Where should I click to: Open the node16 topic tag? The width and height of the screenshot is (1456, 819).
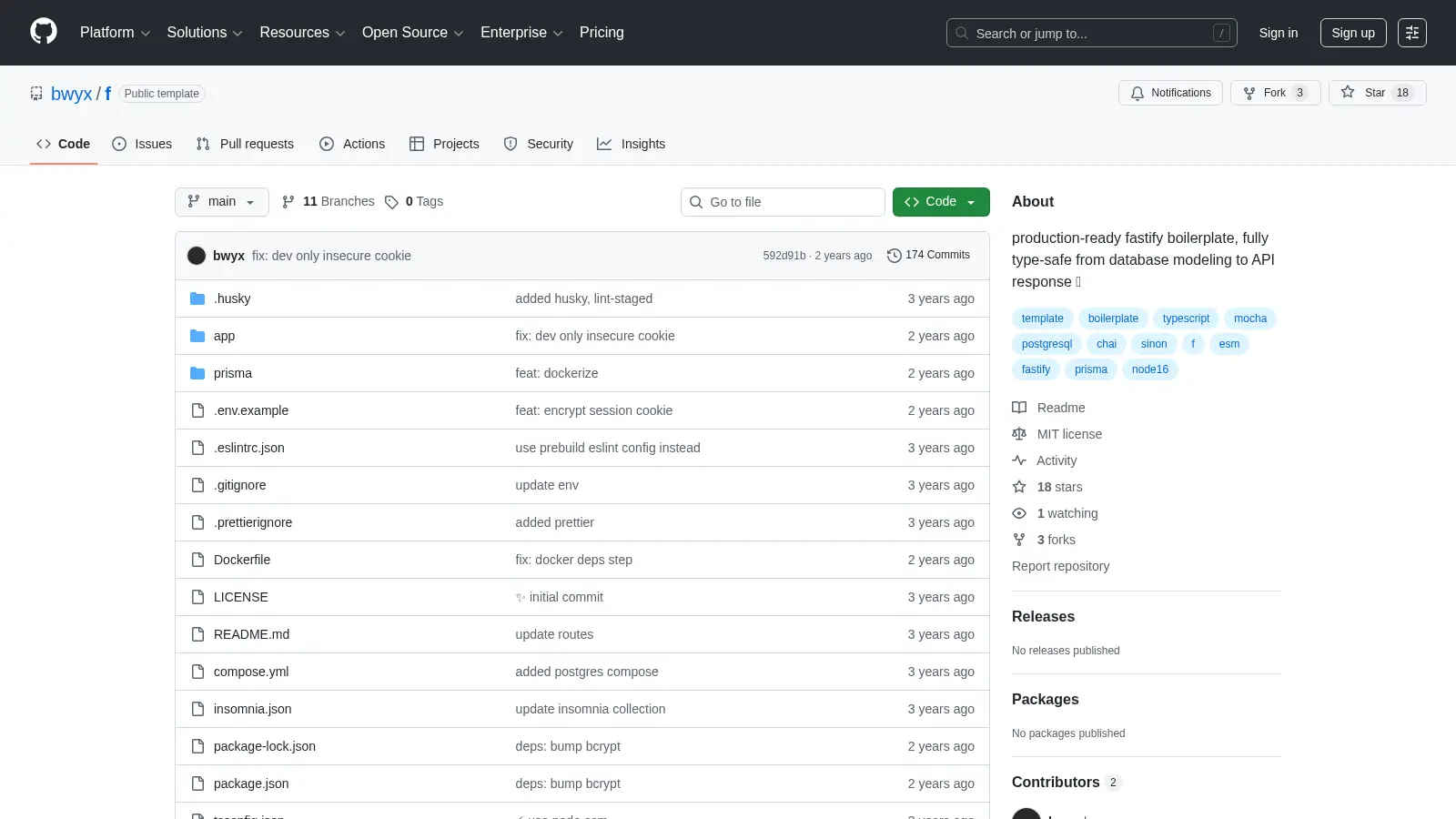tap(1150, 369)
